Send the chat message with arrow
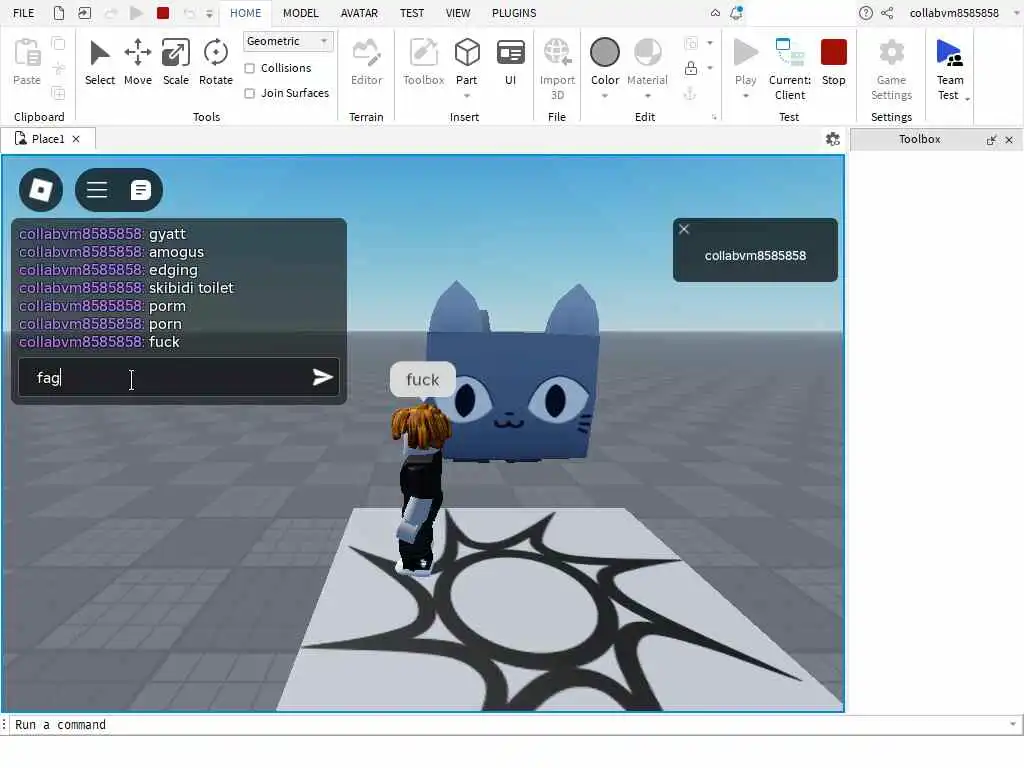This screenshot has height=768, width=1024. click(323, 377)
